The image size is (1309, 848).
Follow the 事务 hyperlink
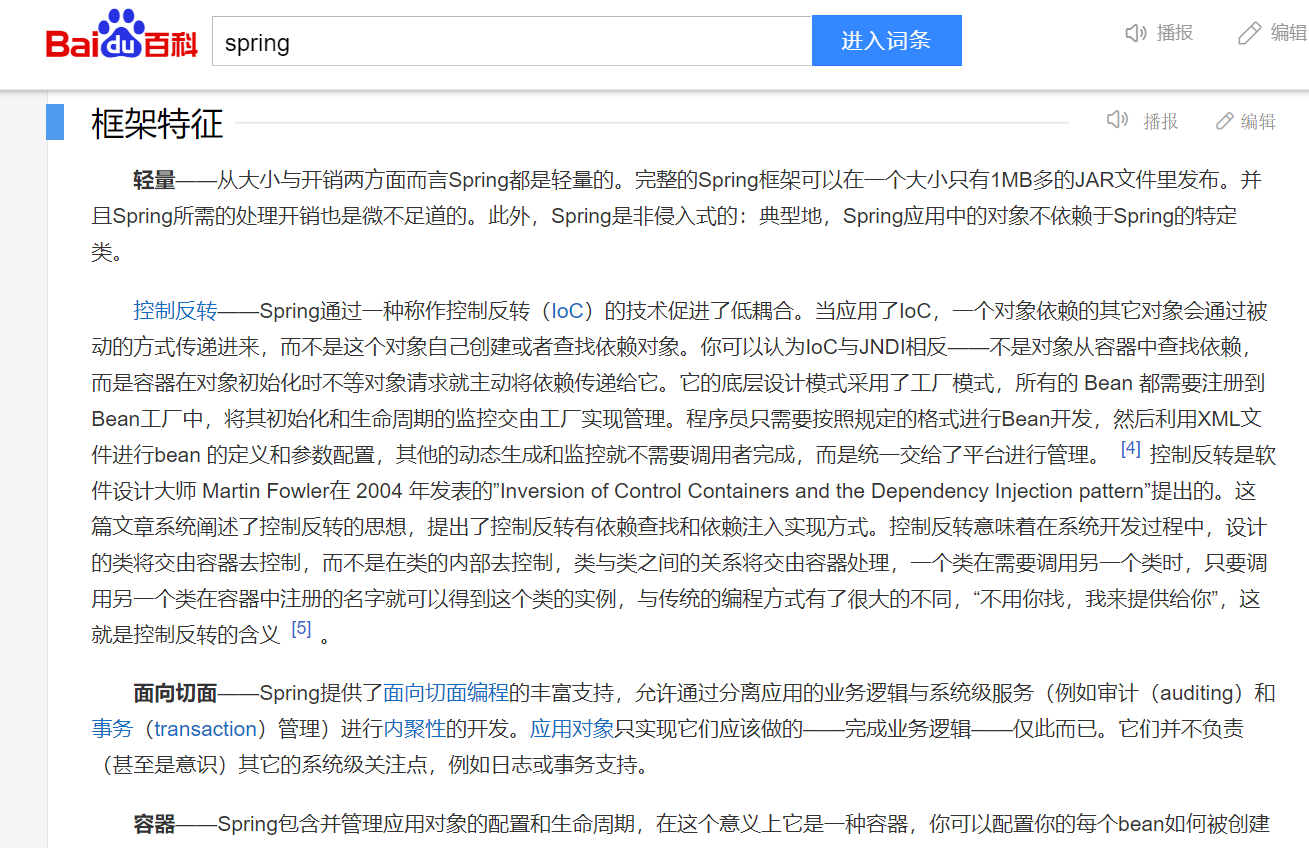coord(112,729)
